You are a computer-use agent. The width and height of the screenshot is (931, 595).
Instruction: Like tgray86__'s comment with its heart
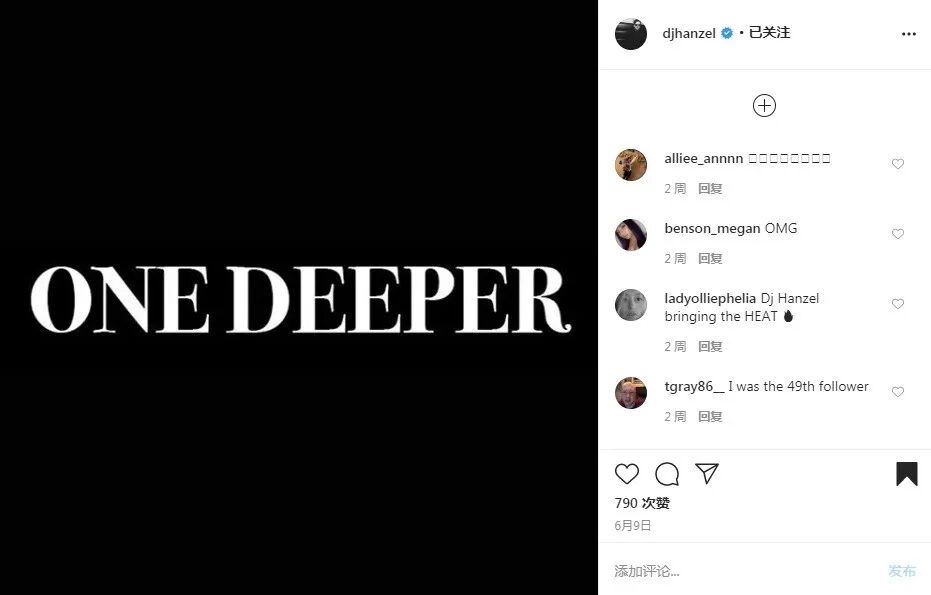coord(898,392)
